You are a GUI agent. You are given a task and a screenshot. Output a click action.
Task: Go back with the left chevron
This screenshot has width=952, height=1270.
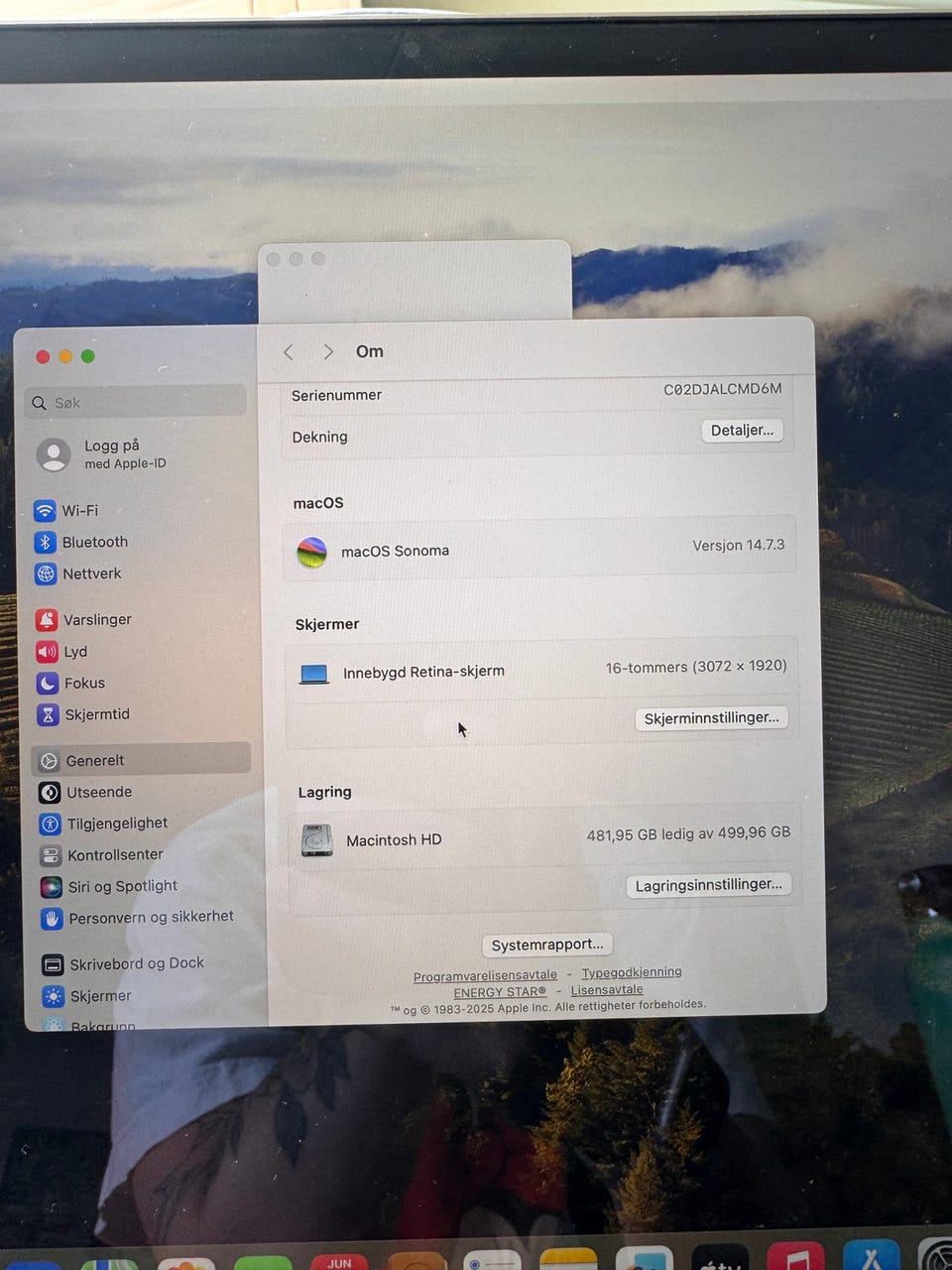(x=289, y=352)
